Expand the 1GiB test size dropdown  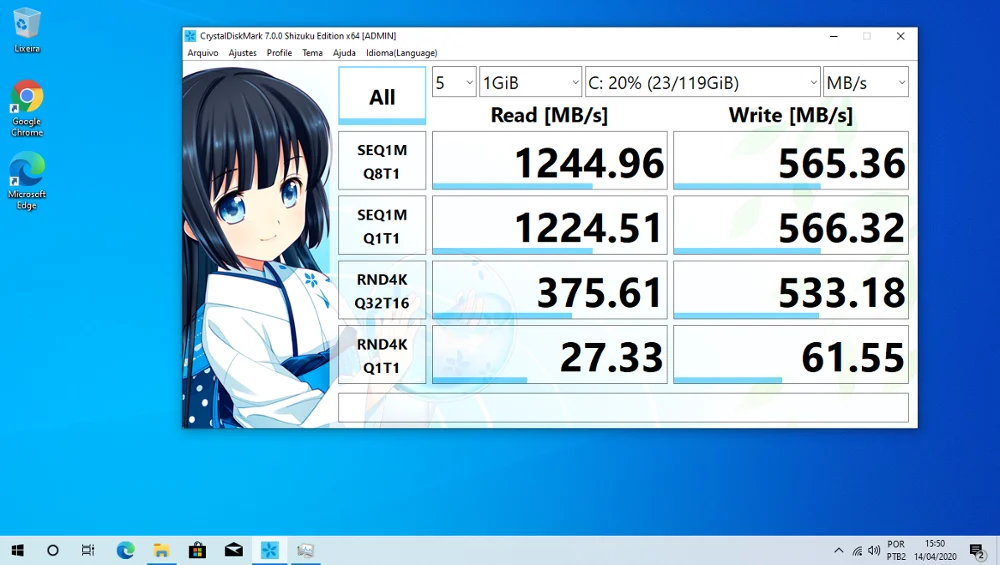(531, 82)
